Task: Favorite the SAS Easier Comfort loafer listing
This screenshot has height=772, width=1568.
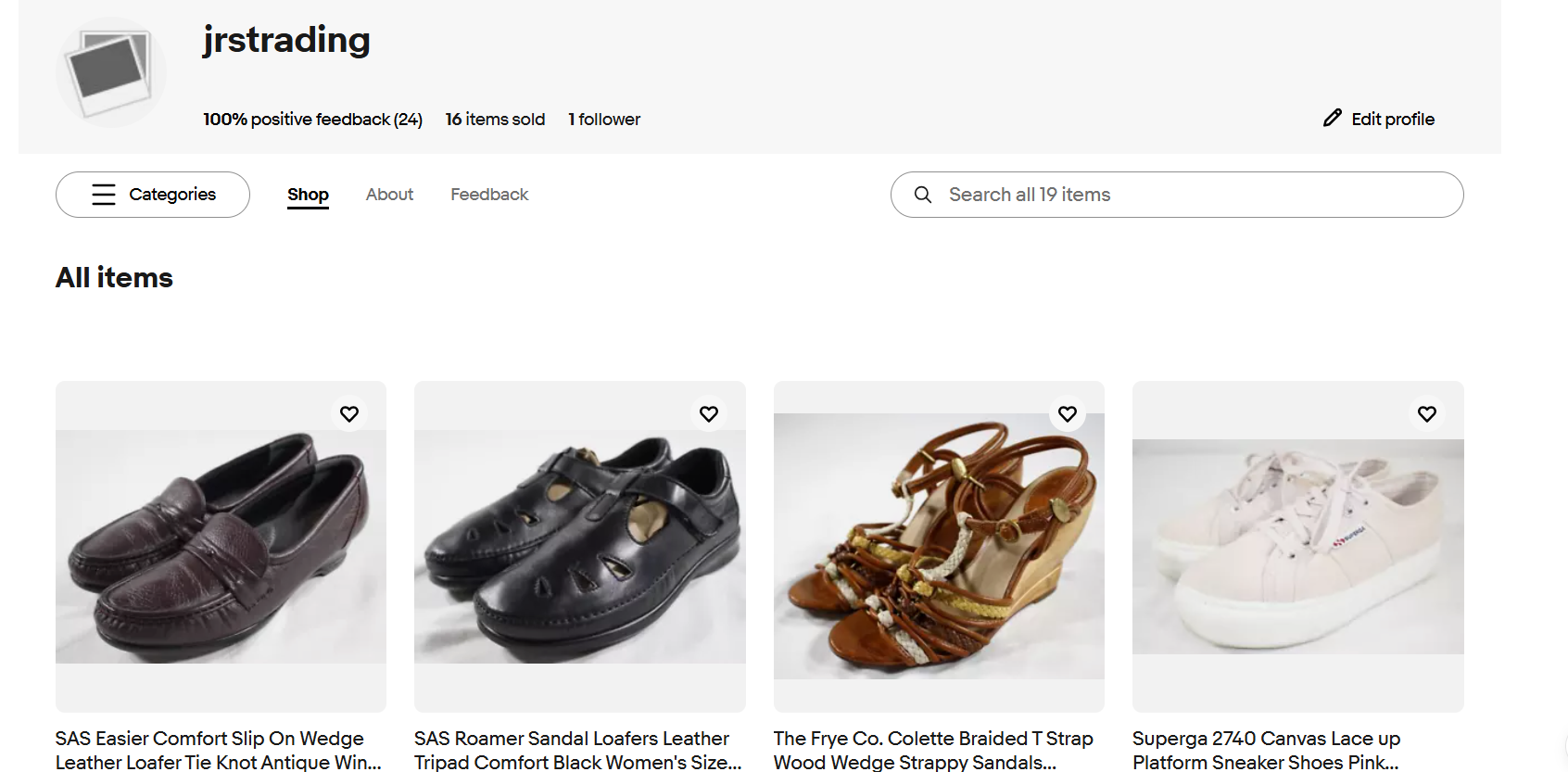Action: [x=349, y=414]
